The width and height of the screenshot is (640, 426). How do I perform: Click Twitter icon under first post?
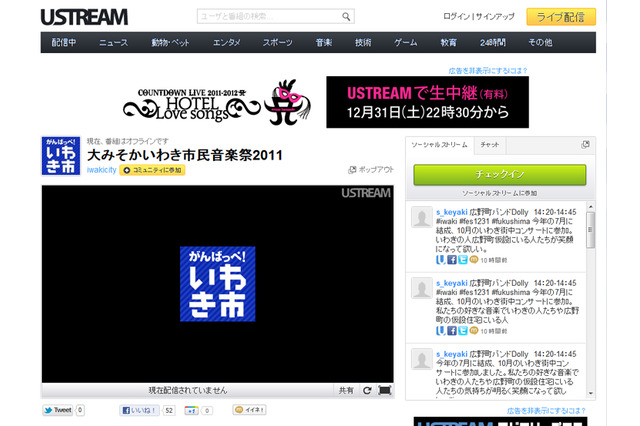(462, 260)
